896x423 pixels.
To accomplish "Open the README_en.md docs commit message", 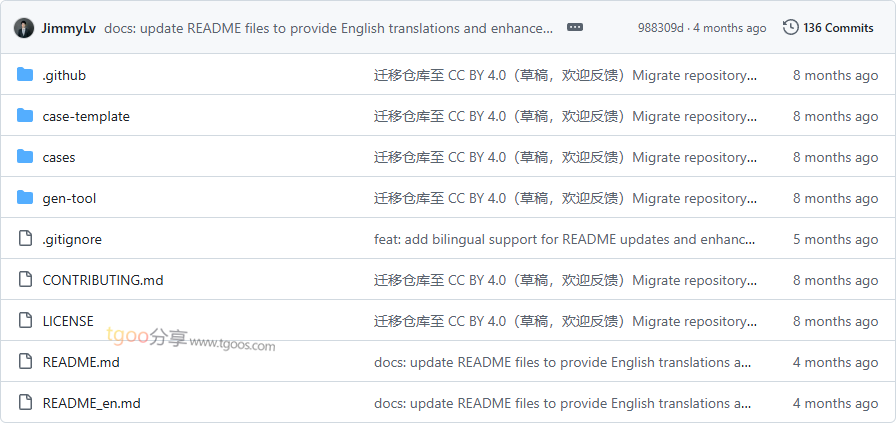I will coord(562,403).
